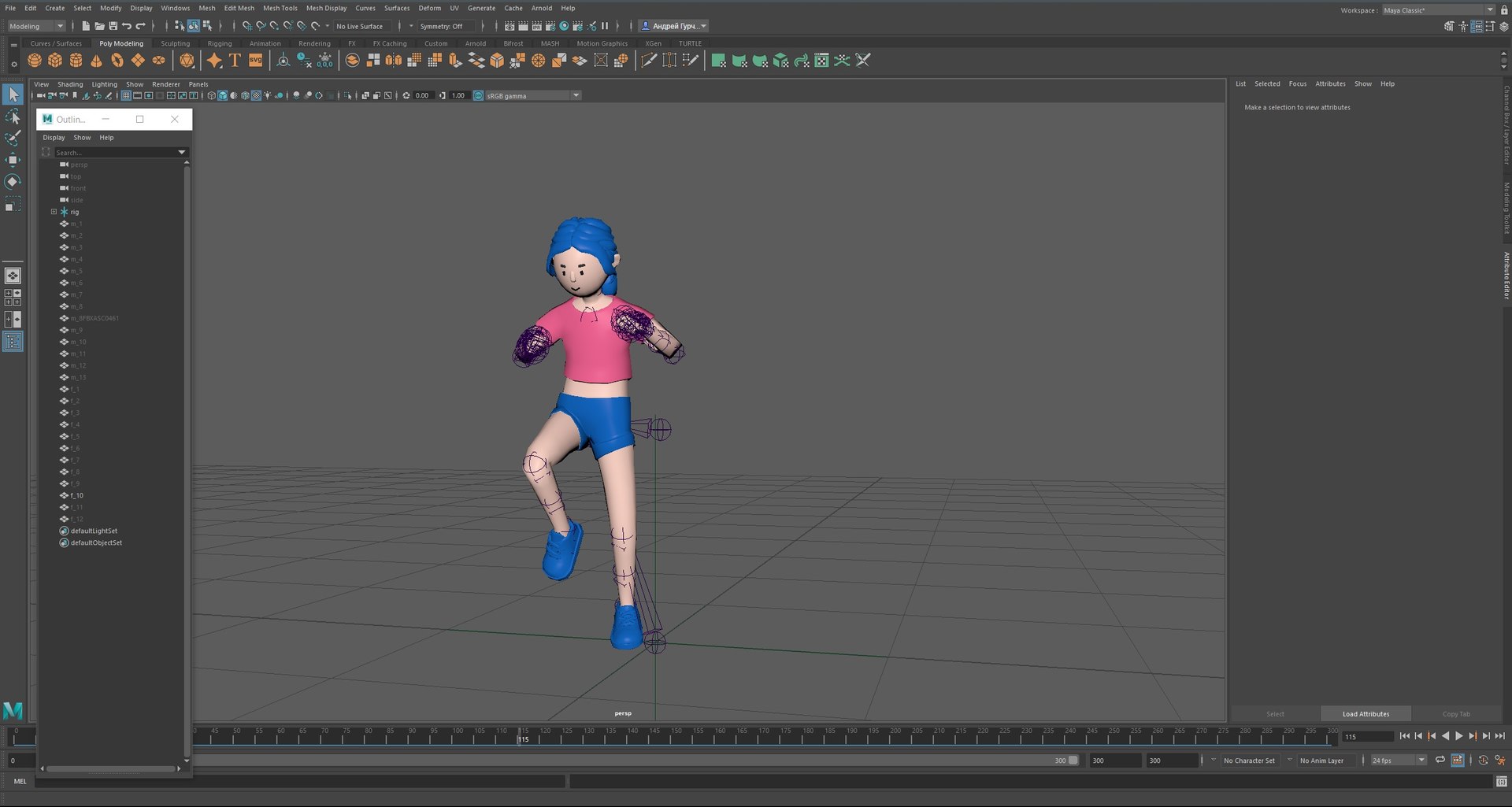Create a polygon sphere from the shelf
Image resolution: width=1512 pixels, height=807 pixels.
[x=35, y=61]
